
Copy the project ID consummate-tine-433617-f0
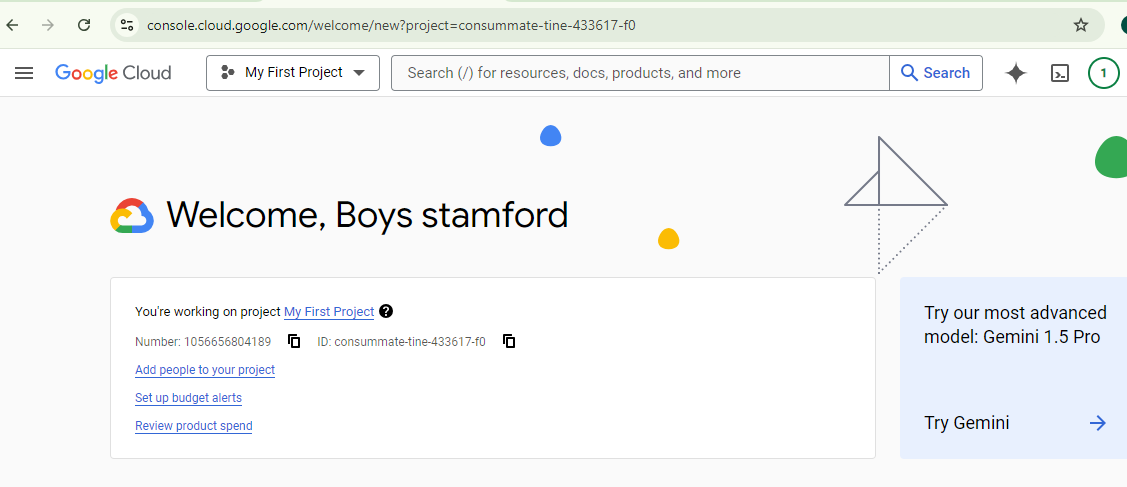[509, 341]
